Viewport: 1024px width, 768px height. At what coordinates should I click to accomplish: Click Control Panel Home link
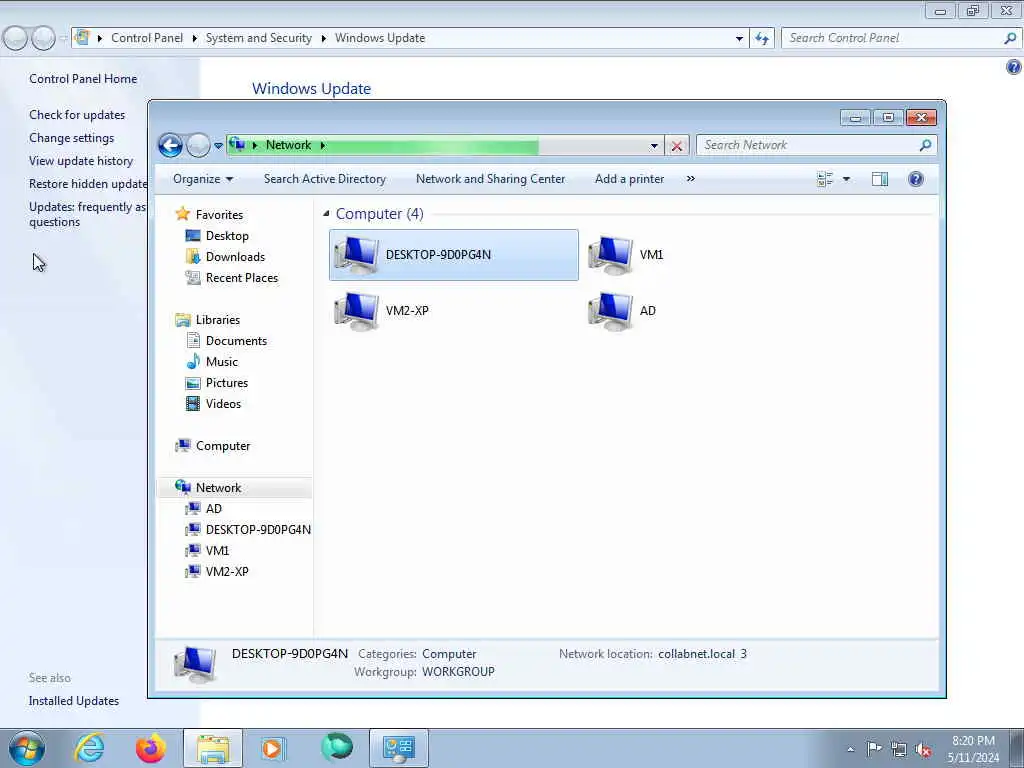(x=83, y=78)
